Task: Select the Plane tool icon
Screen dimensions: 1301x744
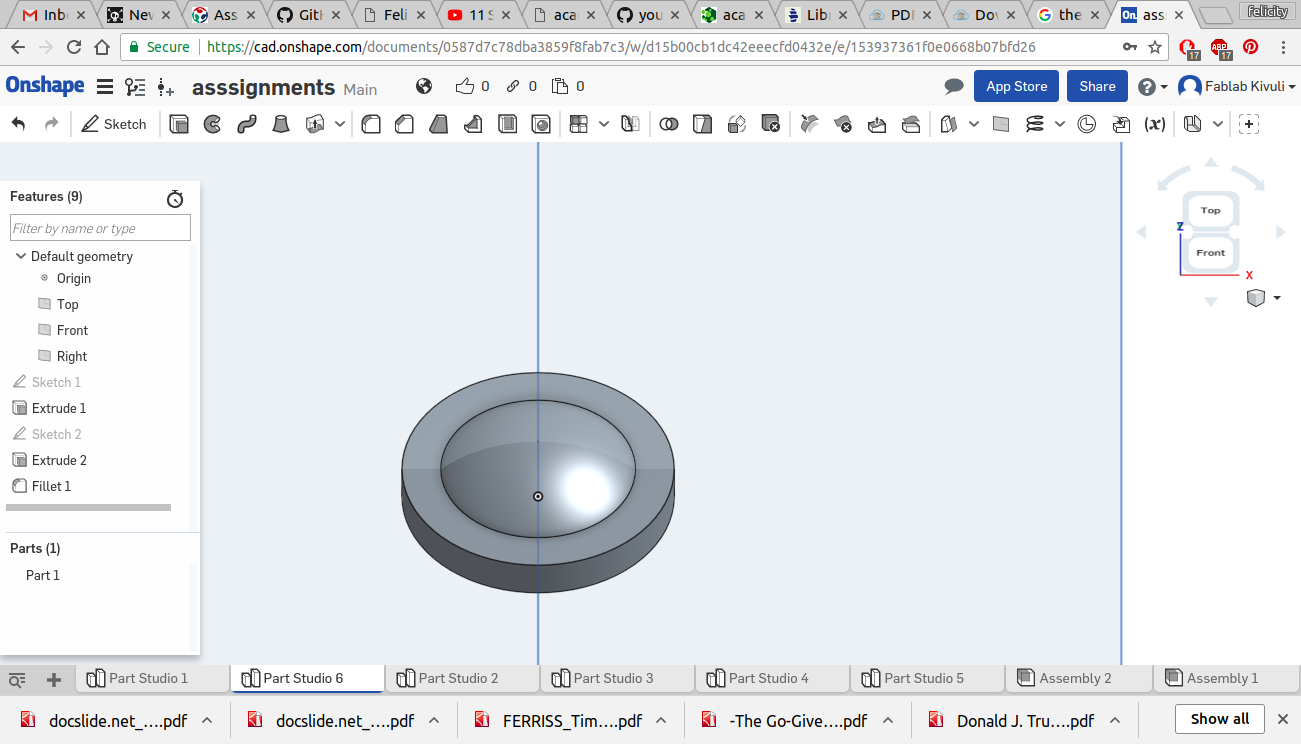Action: click(1001, 124)
